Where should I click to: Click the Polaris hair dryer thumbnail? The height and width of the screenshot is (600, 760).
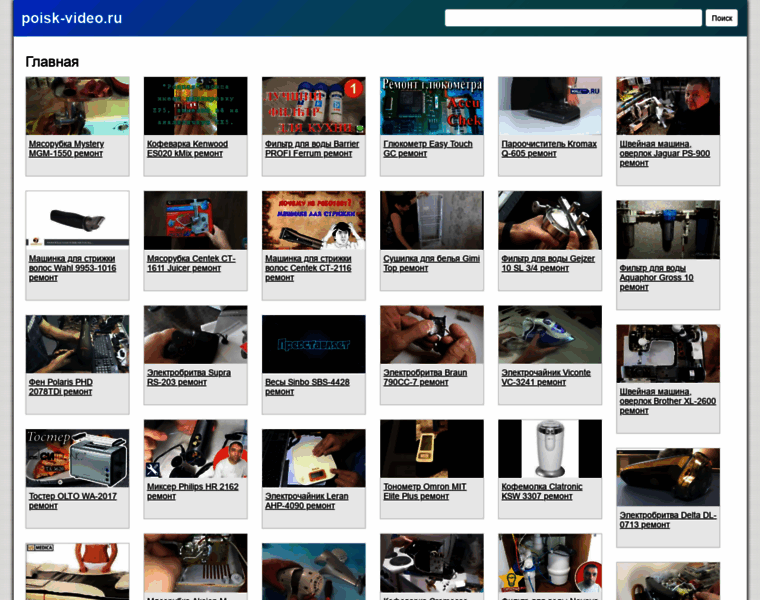pyautogui.click(x=78, y=344)
